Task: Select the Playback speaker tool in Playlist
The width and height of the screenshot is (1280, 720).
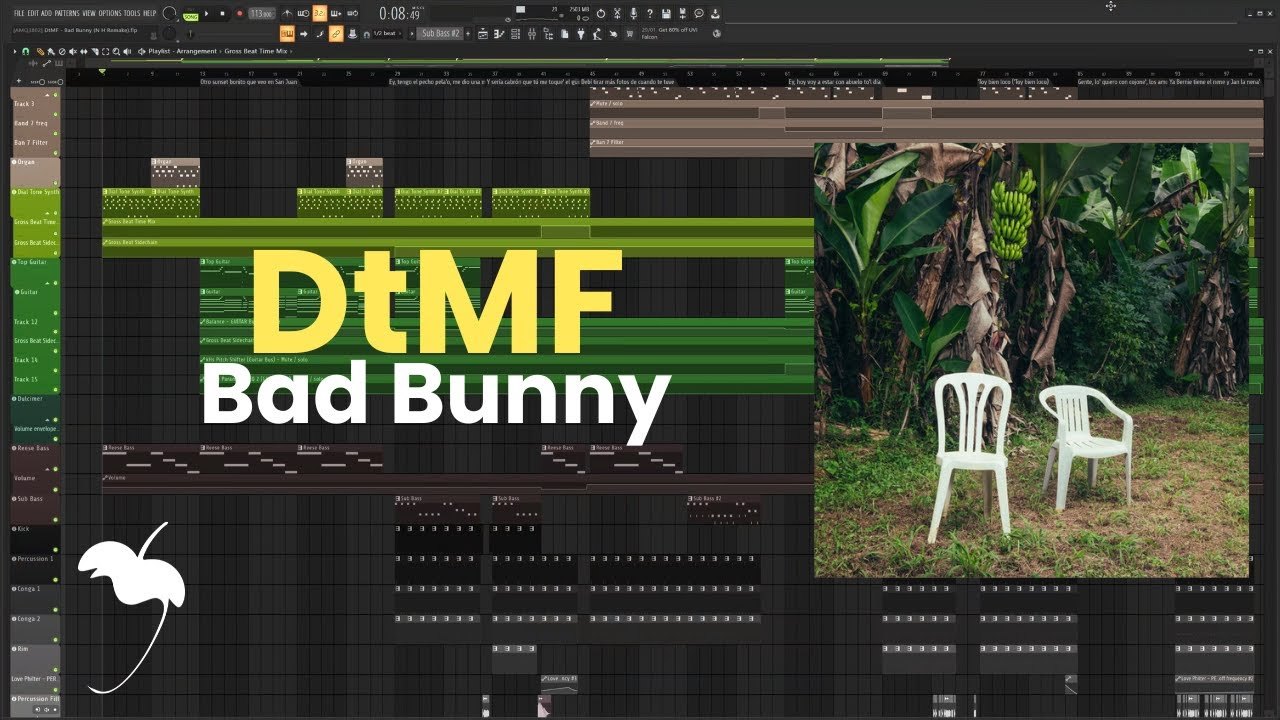Action: [127, 51]
